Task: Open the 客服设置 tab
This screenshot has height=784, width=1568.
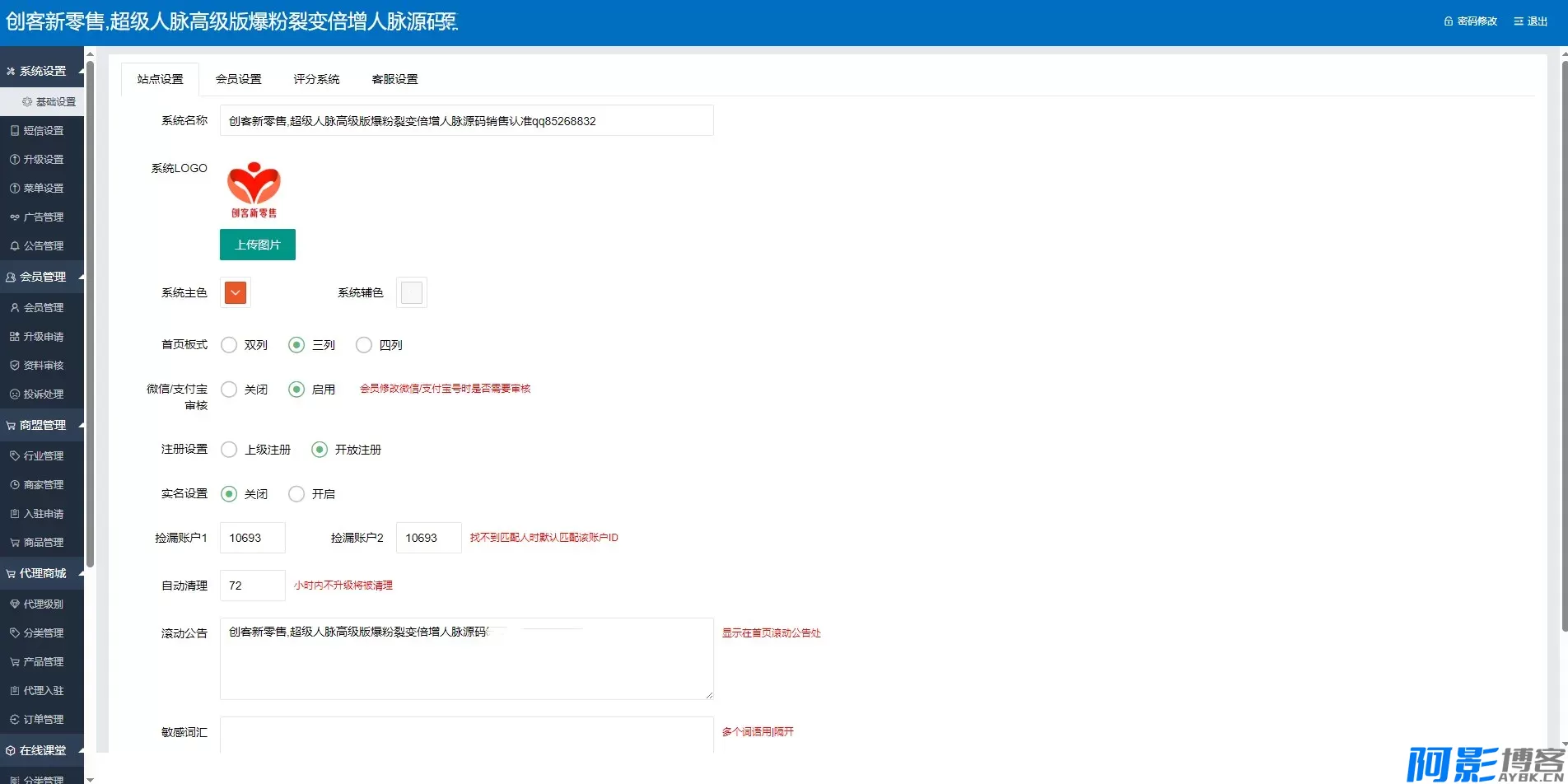Action: pyautogui.click(x=394, y=79)
